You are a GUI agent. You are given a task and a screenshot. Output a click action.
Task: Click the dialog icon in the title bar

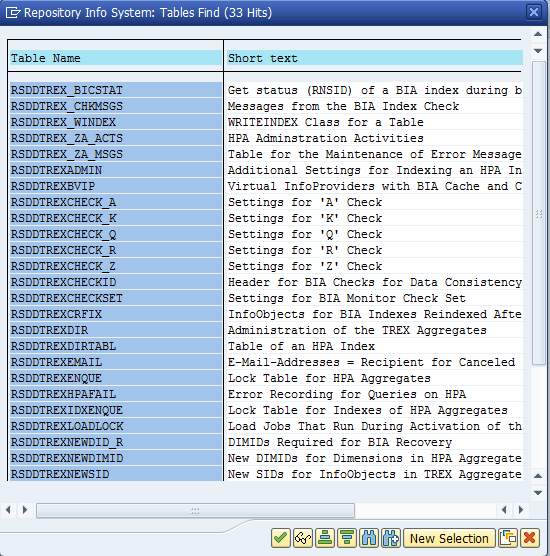[13, 13]
